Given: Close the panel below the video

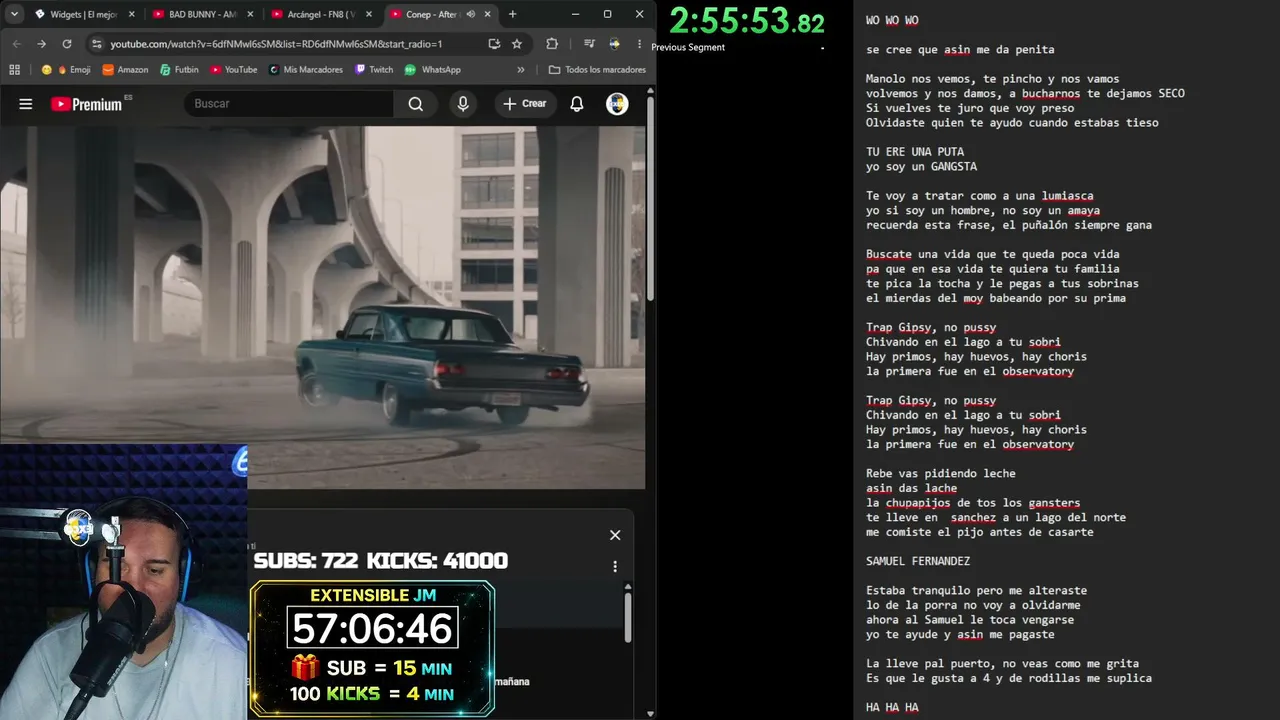Looking at the screenshot, I should 615,535.
